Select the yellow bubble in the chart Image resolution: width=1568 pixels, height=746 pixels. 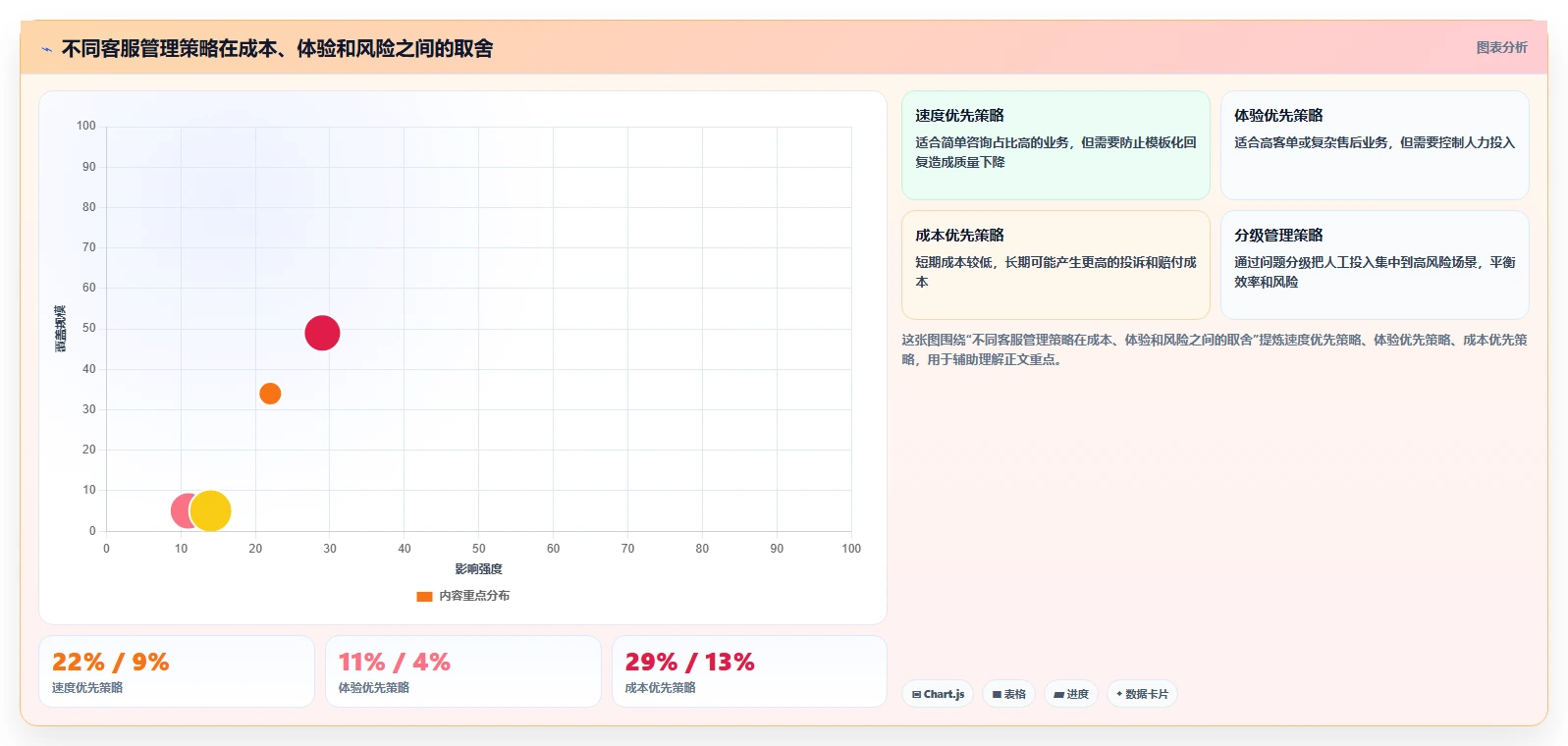click(210, 510)
